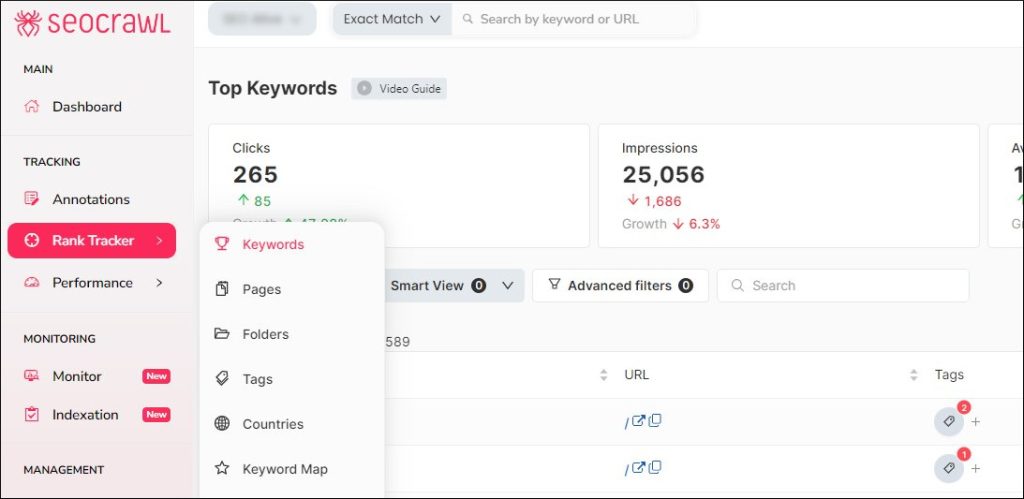Click the first row's URL slash link
Image resolution: width=1024 pixels, height=499 pixels.
click(x=626, y=423)
